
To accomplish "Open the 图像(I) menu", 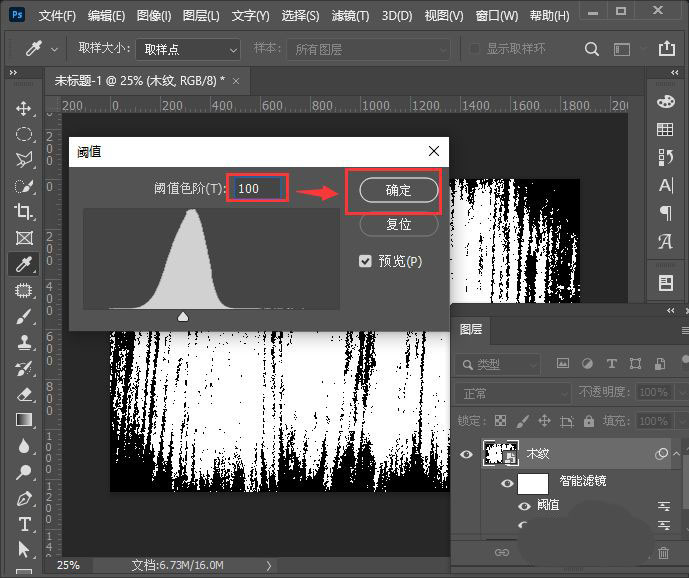I will [x=153, y=16].
